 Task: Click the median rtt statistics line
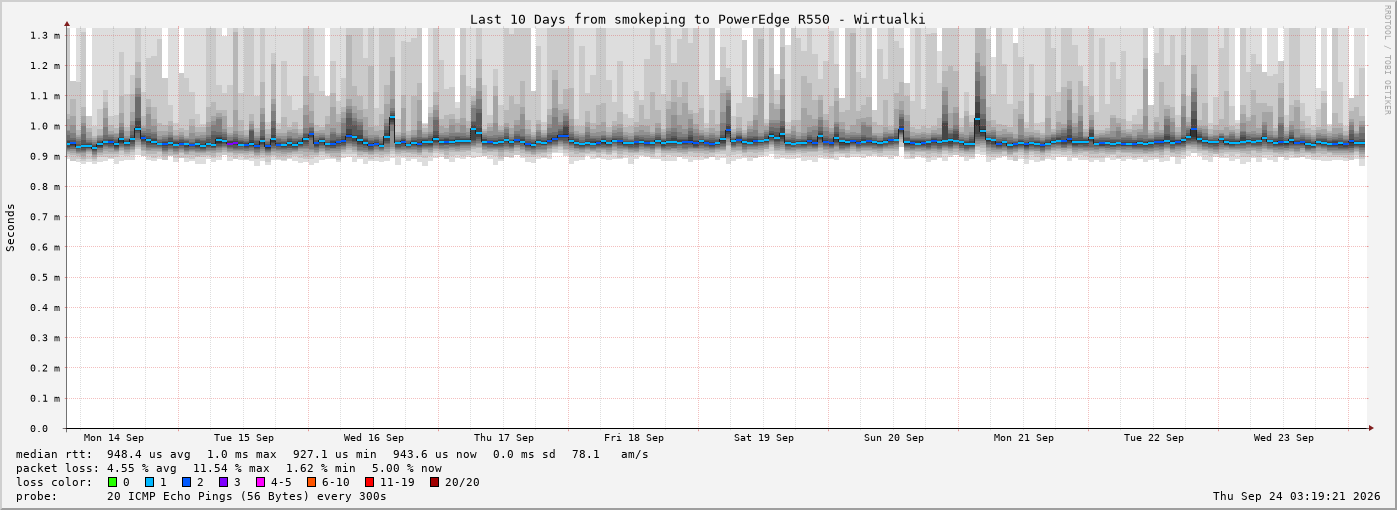point(332,454)
